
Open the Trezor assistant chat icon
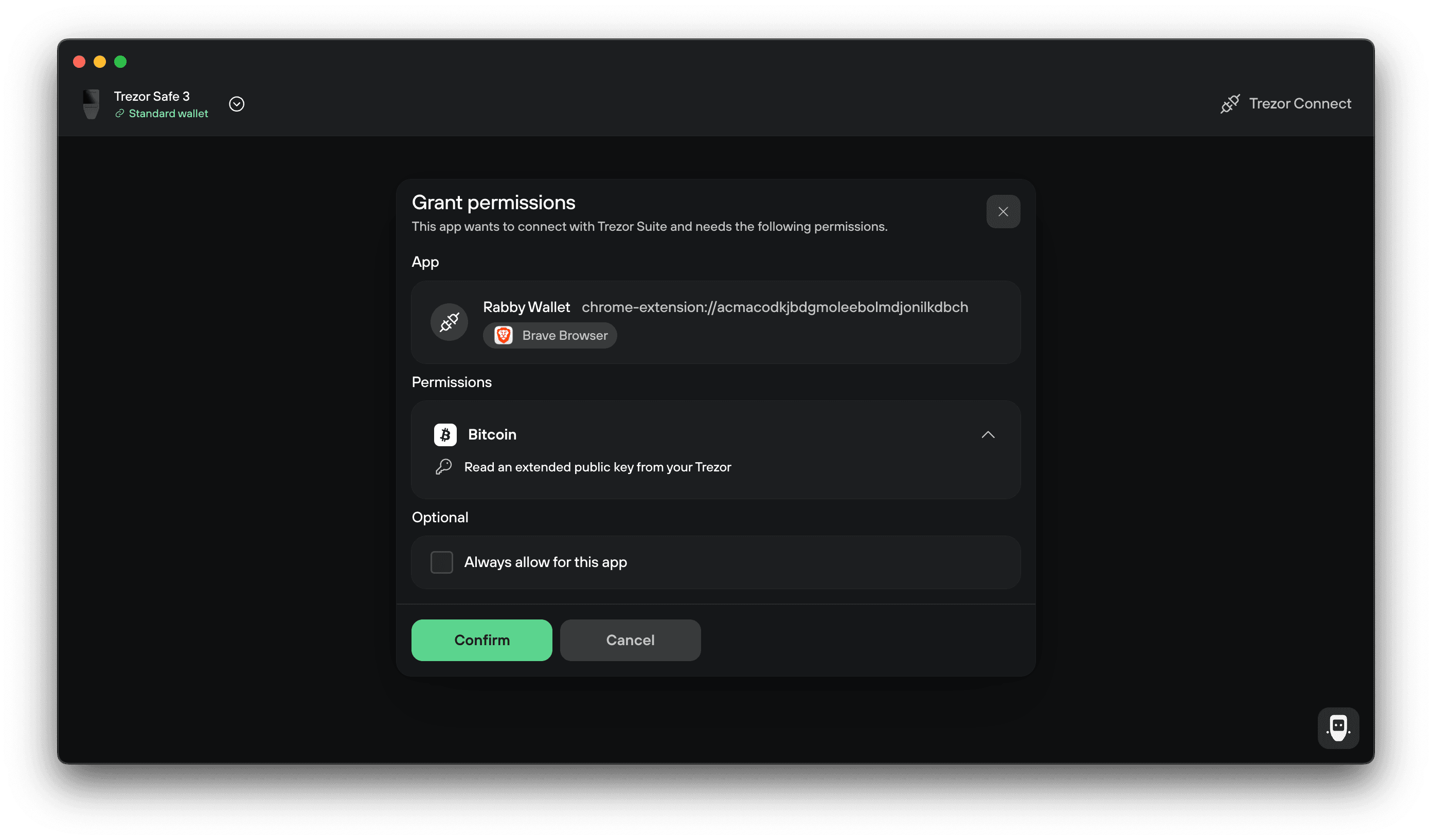[1338, 727]
